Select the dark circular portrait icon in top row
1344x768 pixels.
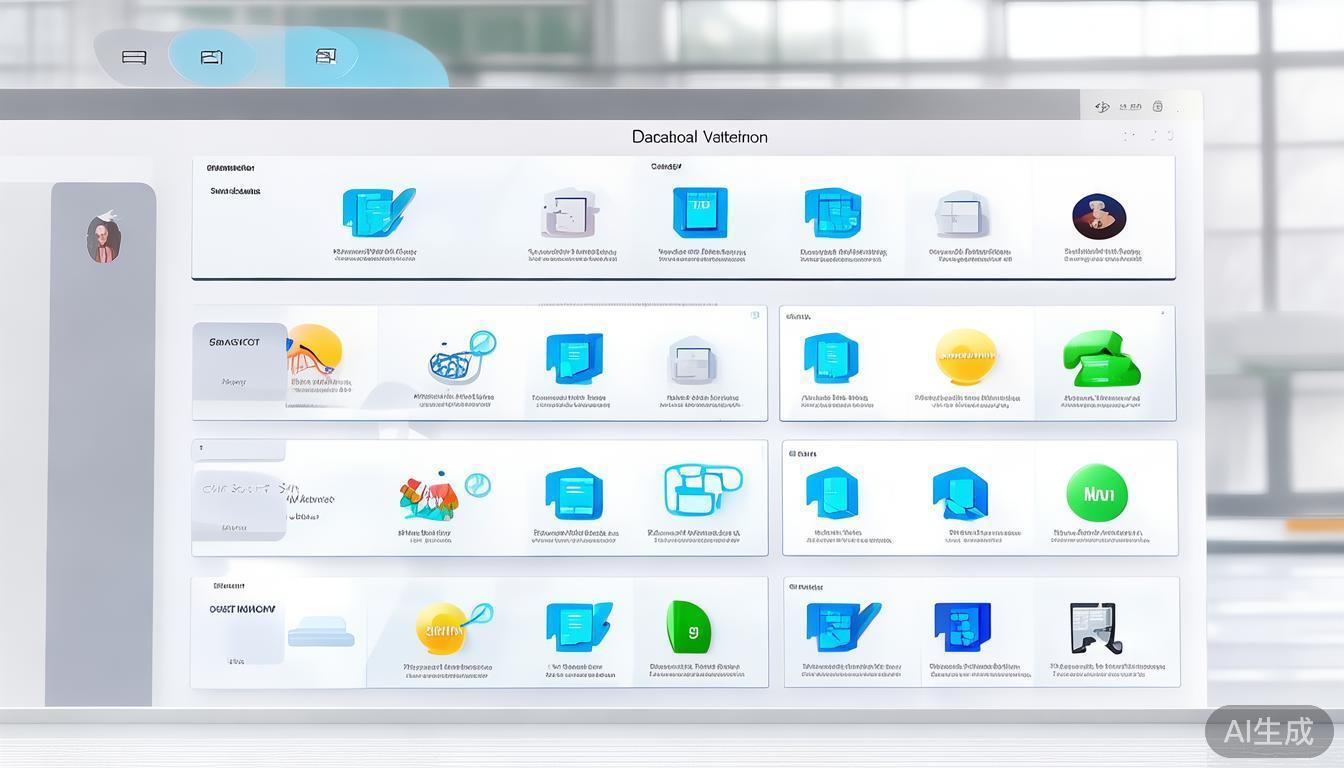coord(1099,217)
